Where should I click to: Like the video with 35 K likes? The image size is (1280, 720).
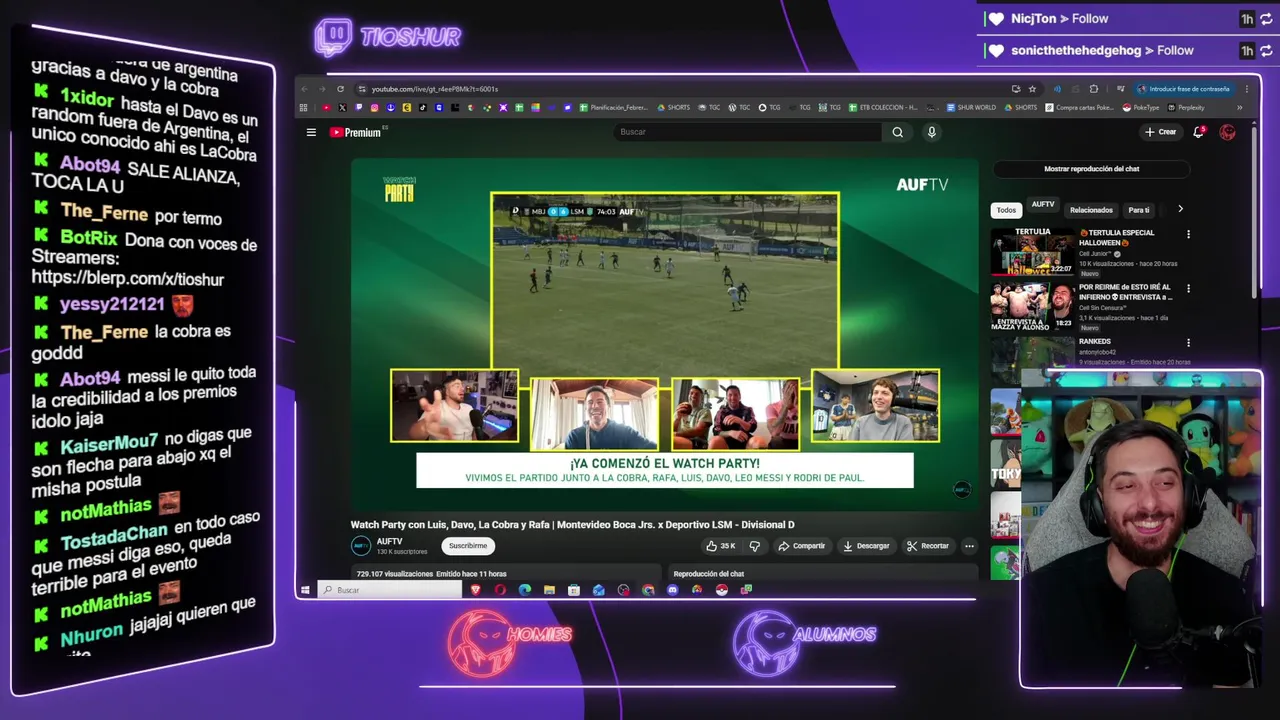[721, 546]
